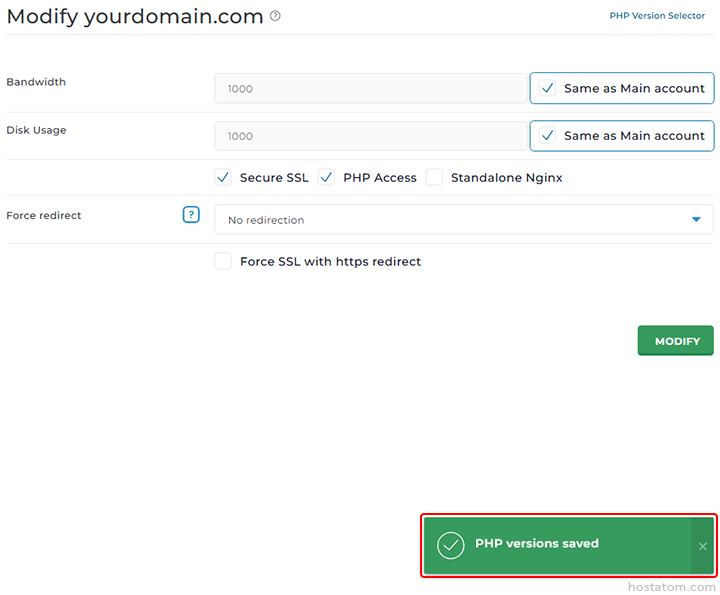This screenshot has height=595, width=720.
Task: Click the success checkmark icon in notification
Action: tap(451, 545)
